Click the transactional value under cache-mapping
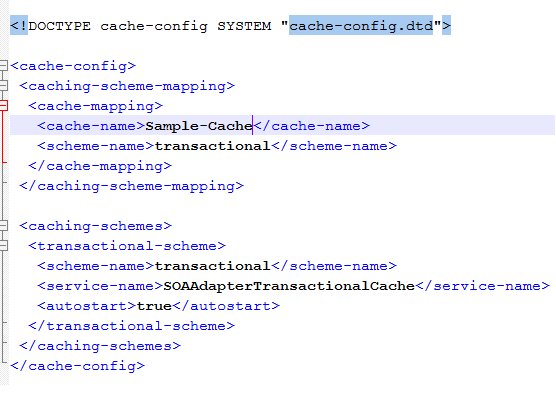Screen dimensions: 556x395 (x=213, y=146)
